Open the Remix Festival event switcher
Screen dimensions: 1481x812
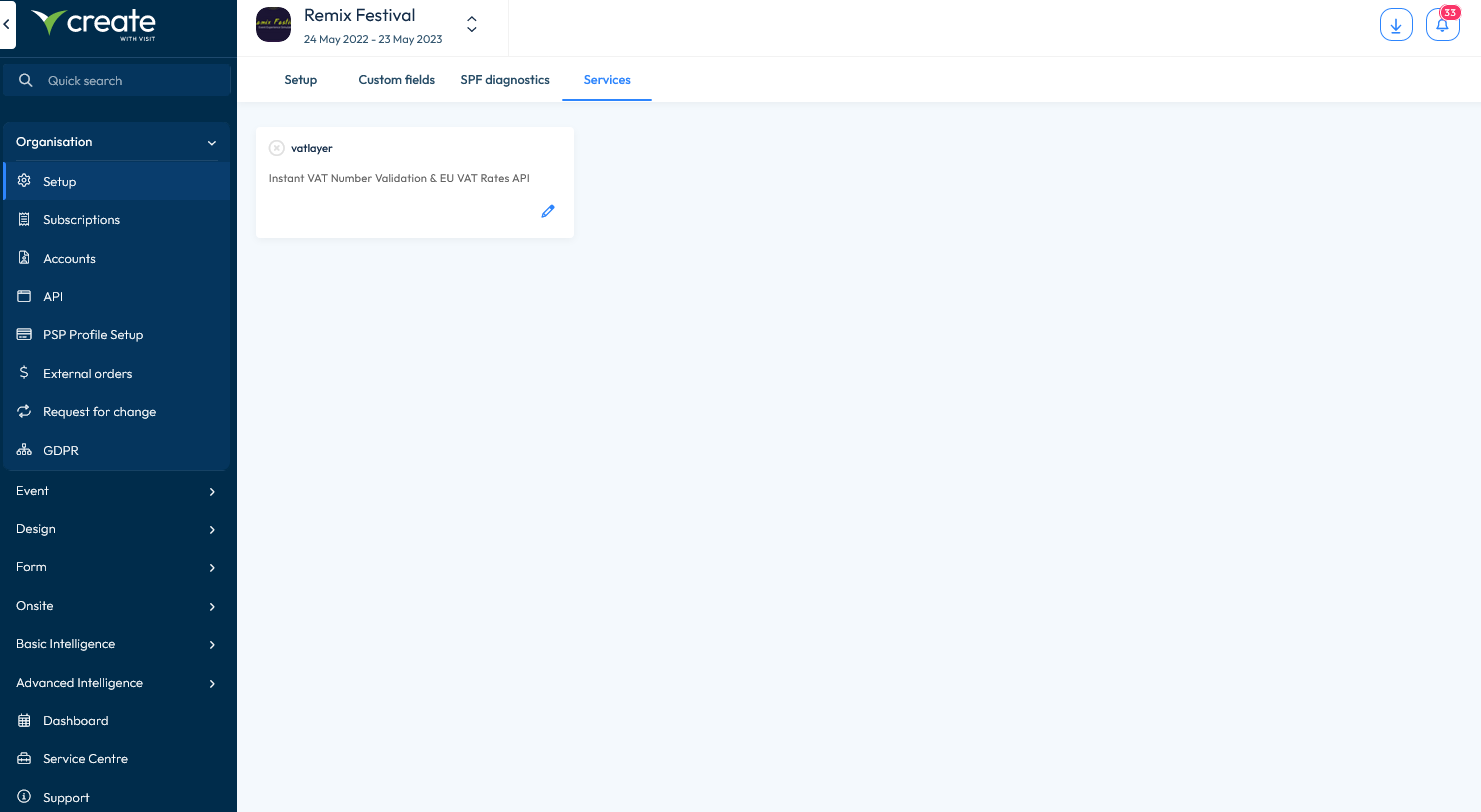coord(472,24)
